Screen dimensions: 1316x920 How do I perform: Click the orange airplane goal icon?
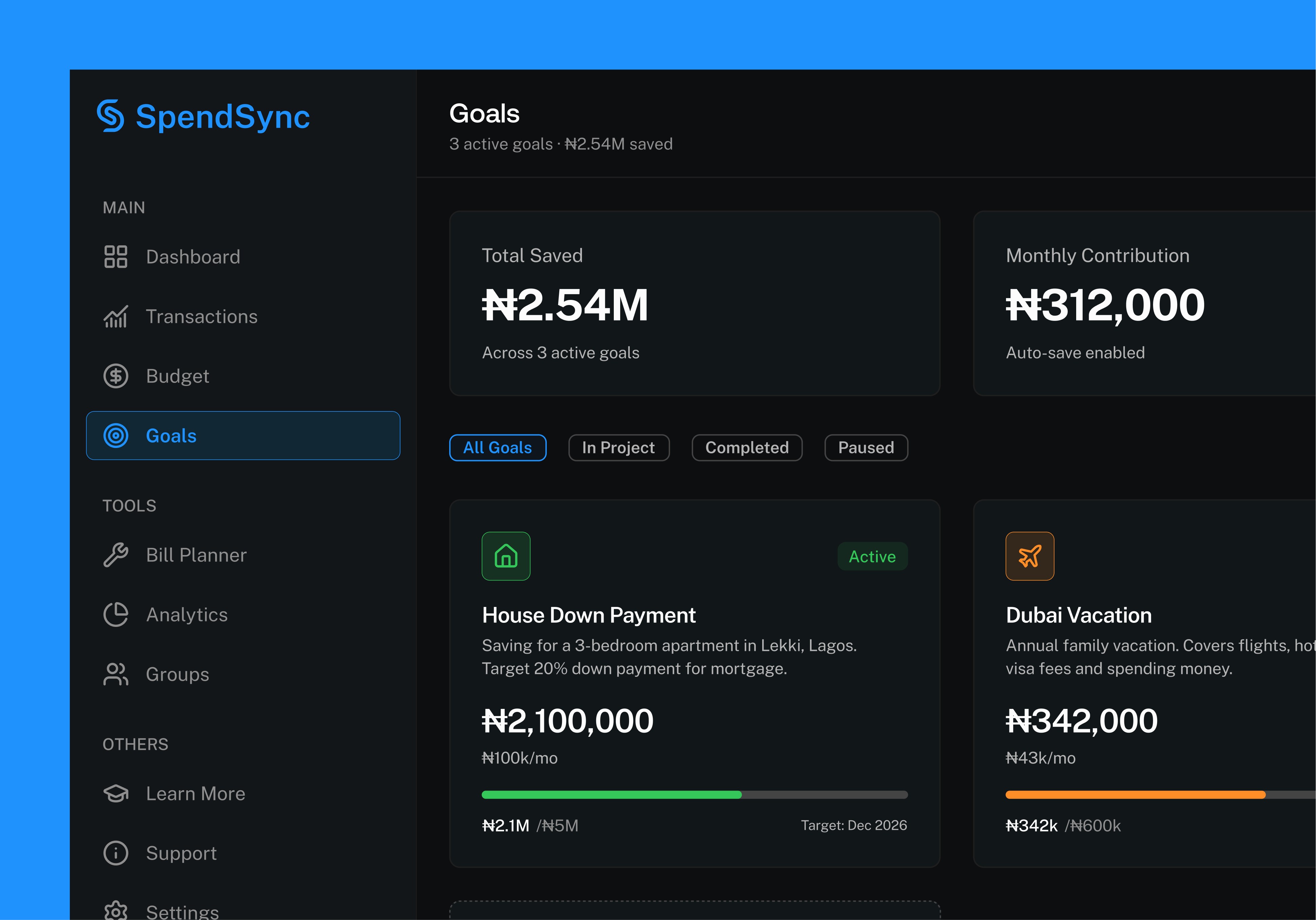(1029, 556)
